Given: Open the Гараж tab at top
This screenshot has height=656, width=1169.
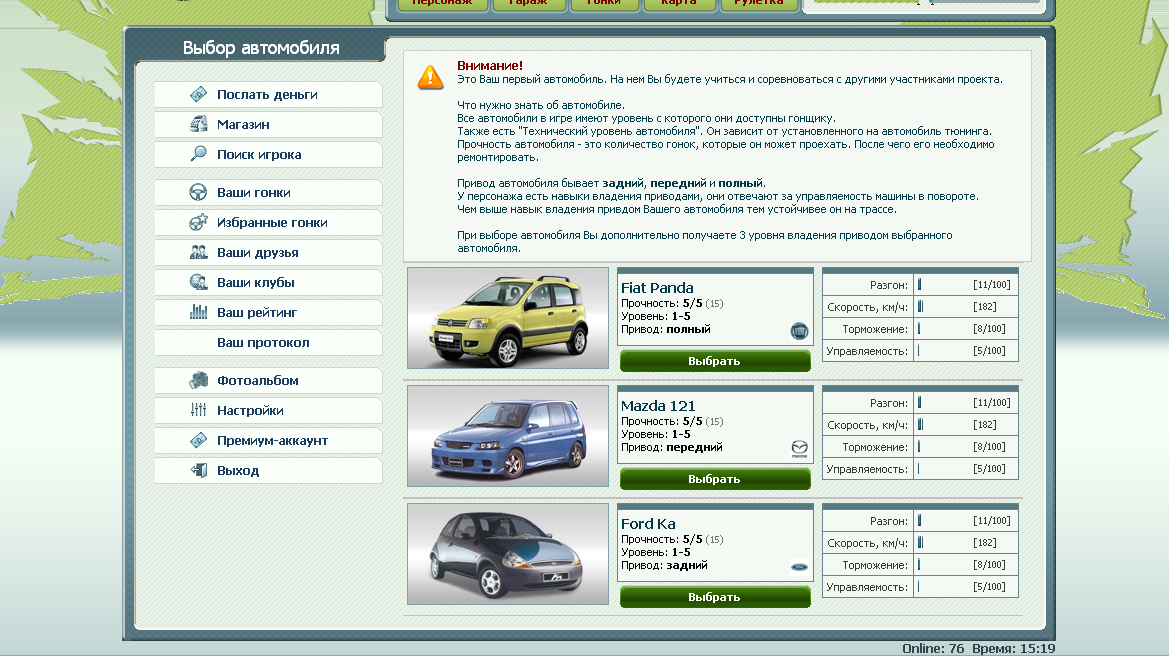Looking at the screenshot, I should [527, 4].
